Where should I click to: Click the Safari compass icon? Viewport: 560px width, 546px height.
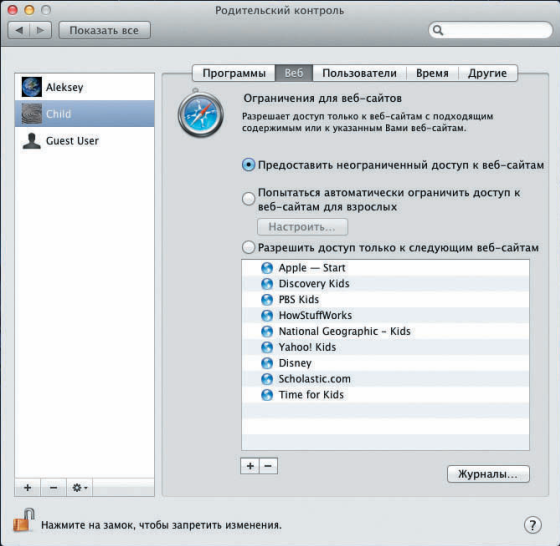(x=200, y=114)
